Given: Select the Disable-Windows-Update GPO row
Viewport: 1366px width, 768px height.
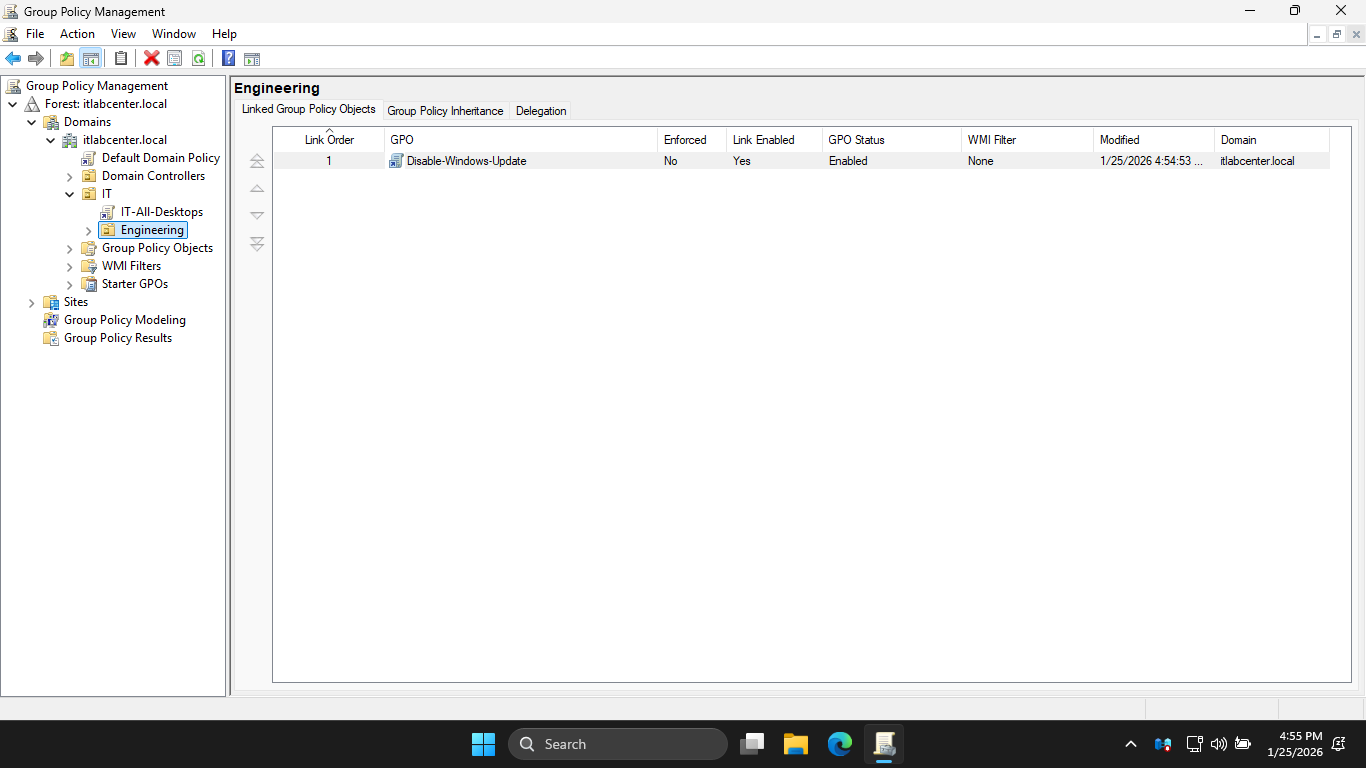Looking at the screenshot, I should point(466,161).
